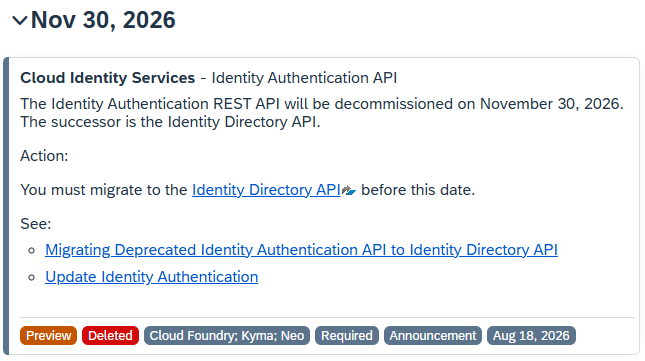
Task: Click the orange Preview tag
Action: coord(49,336)
